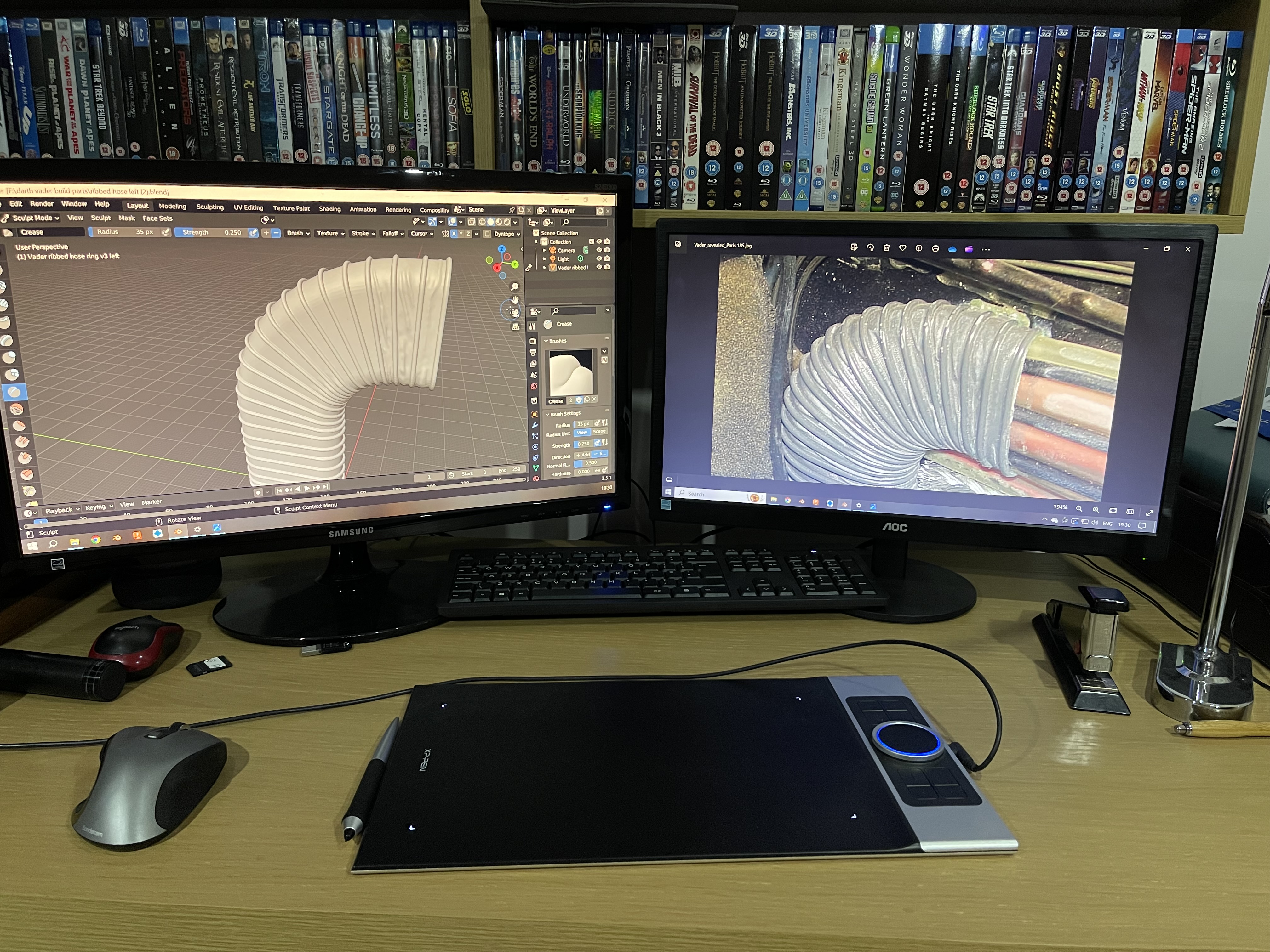1270x952 pixels.
Task: Open Output properties printer tab in Blender
Action: tap(533, 352)
